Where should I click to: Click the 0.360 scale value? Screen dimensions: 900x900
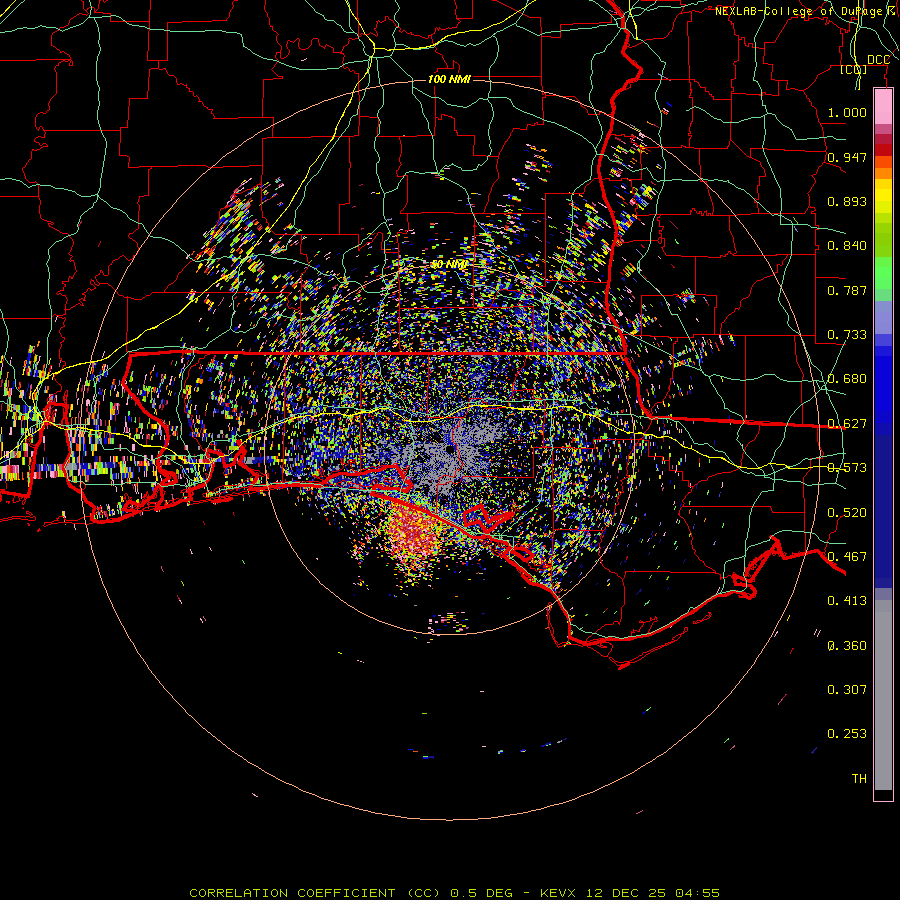(x=847, y=646)
